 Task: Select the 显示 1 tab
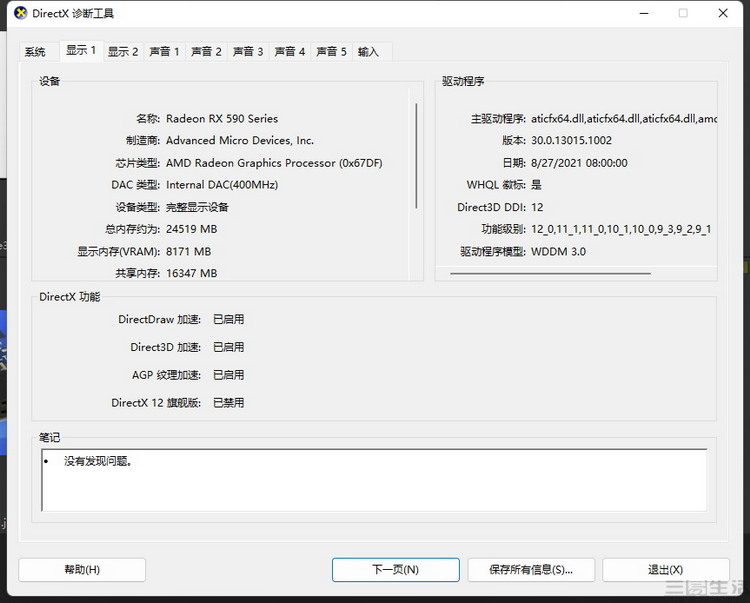click(x=81, y=50)
